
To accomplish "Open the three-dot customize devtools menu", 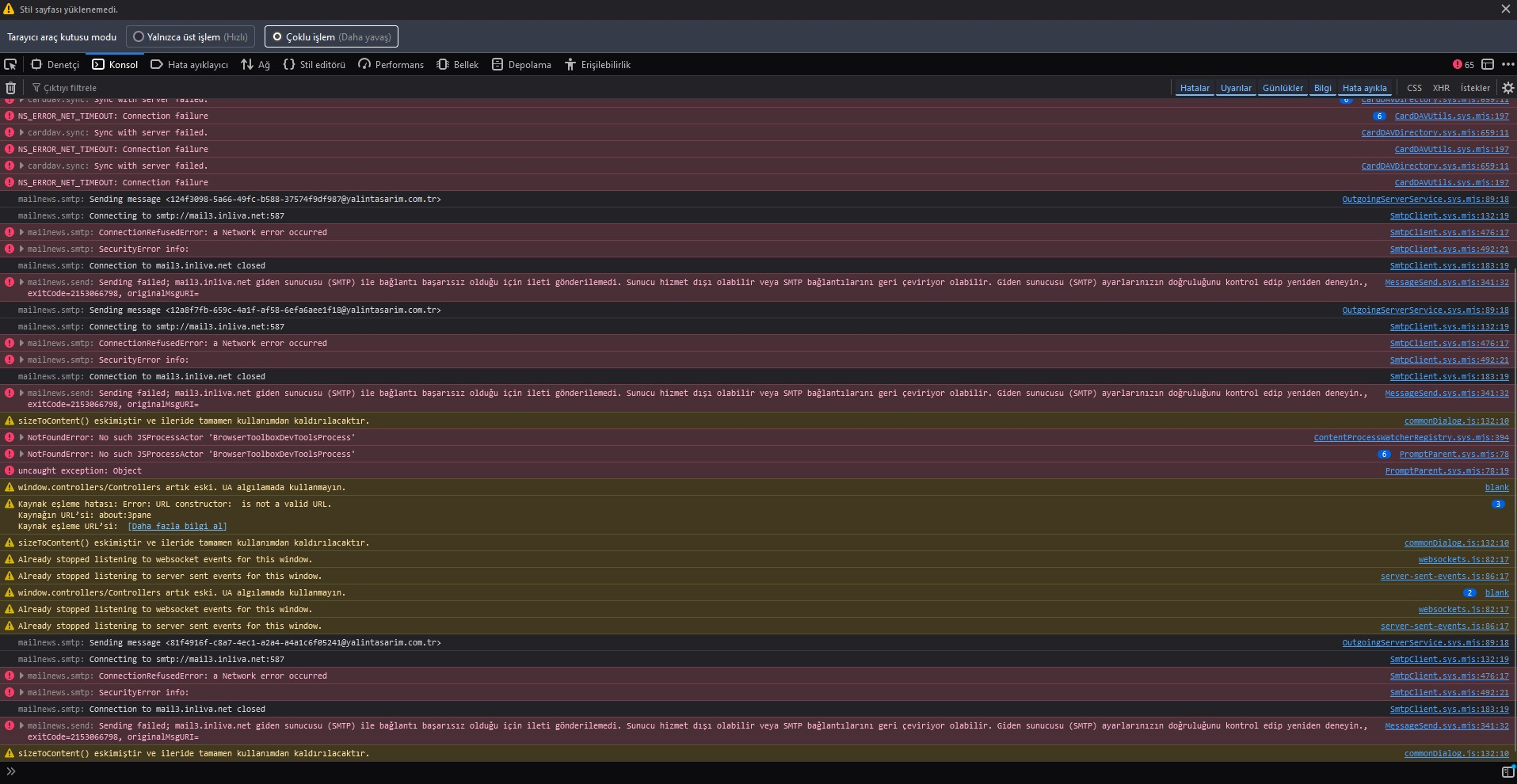I will coord(1507,64).
